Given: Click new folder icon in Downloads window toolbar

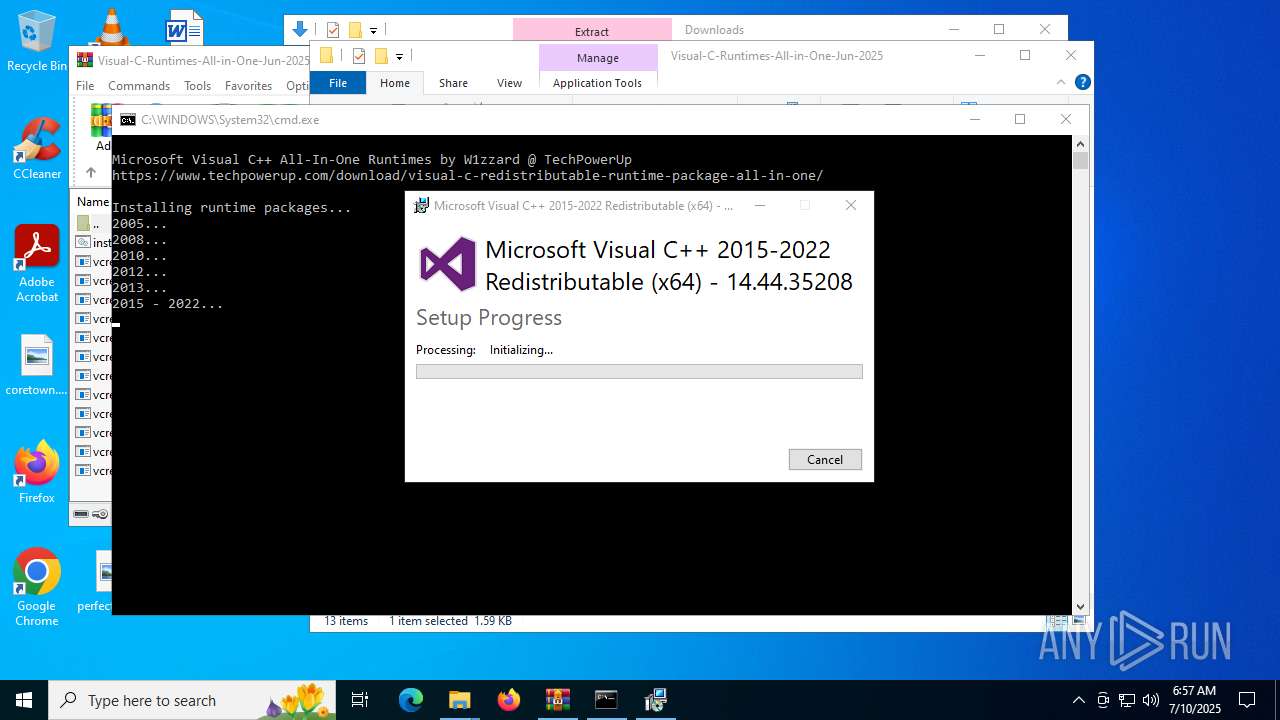Looking at the screenshot, I should pos(355,30).
